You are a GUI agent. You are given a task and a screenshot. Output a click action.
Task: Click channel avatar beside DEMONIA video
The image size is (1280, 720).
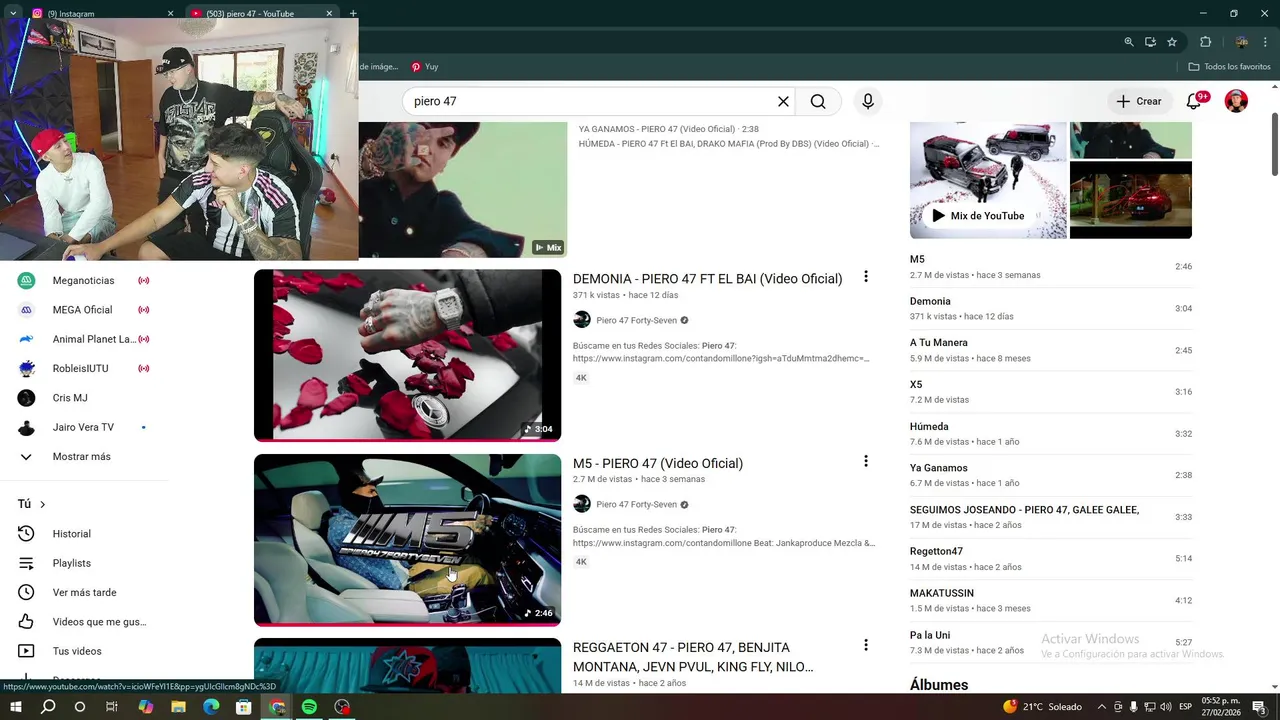coord(582,320)
